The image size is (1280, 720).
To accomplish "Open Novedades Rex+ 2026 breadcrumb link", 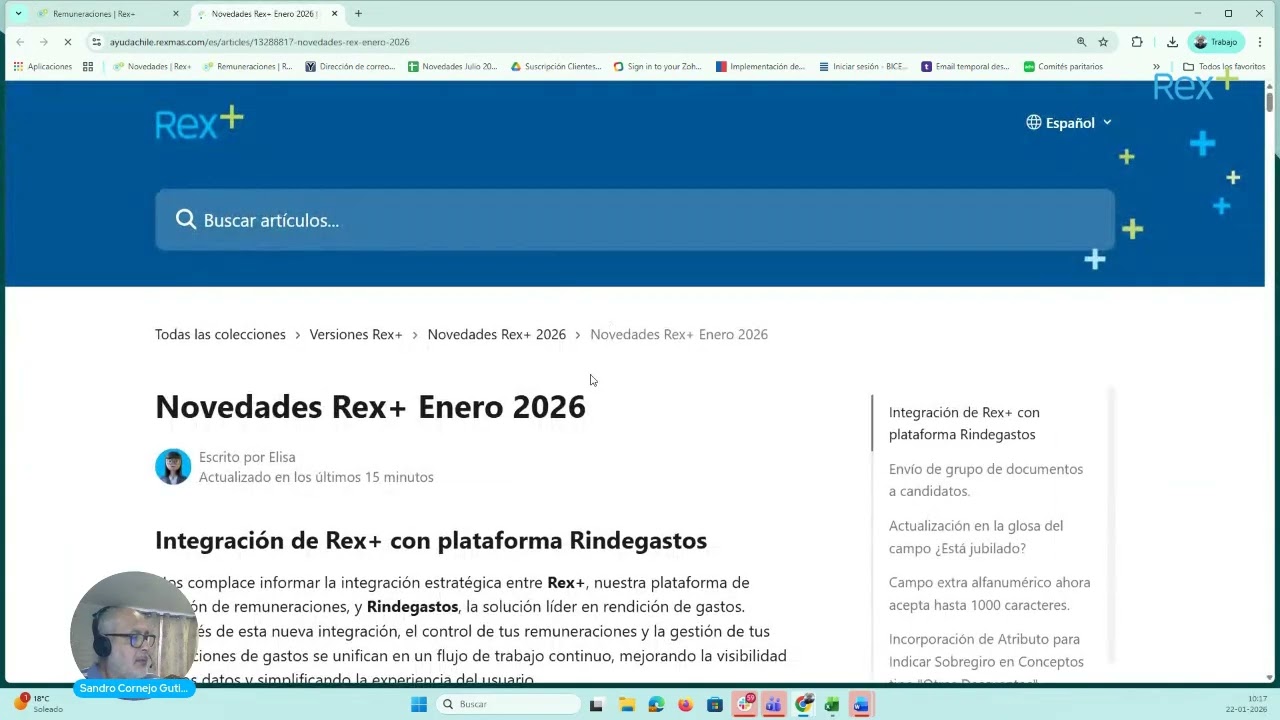I will [496, 334].
